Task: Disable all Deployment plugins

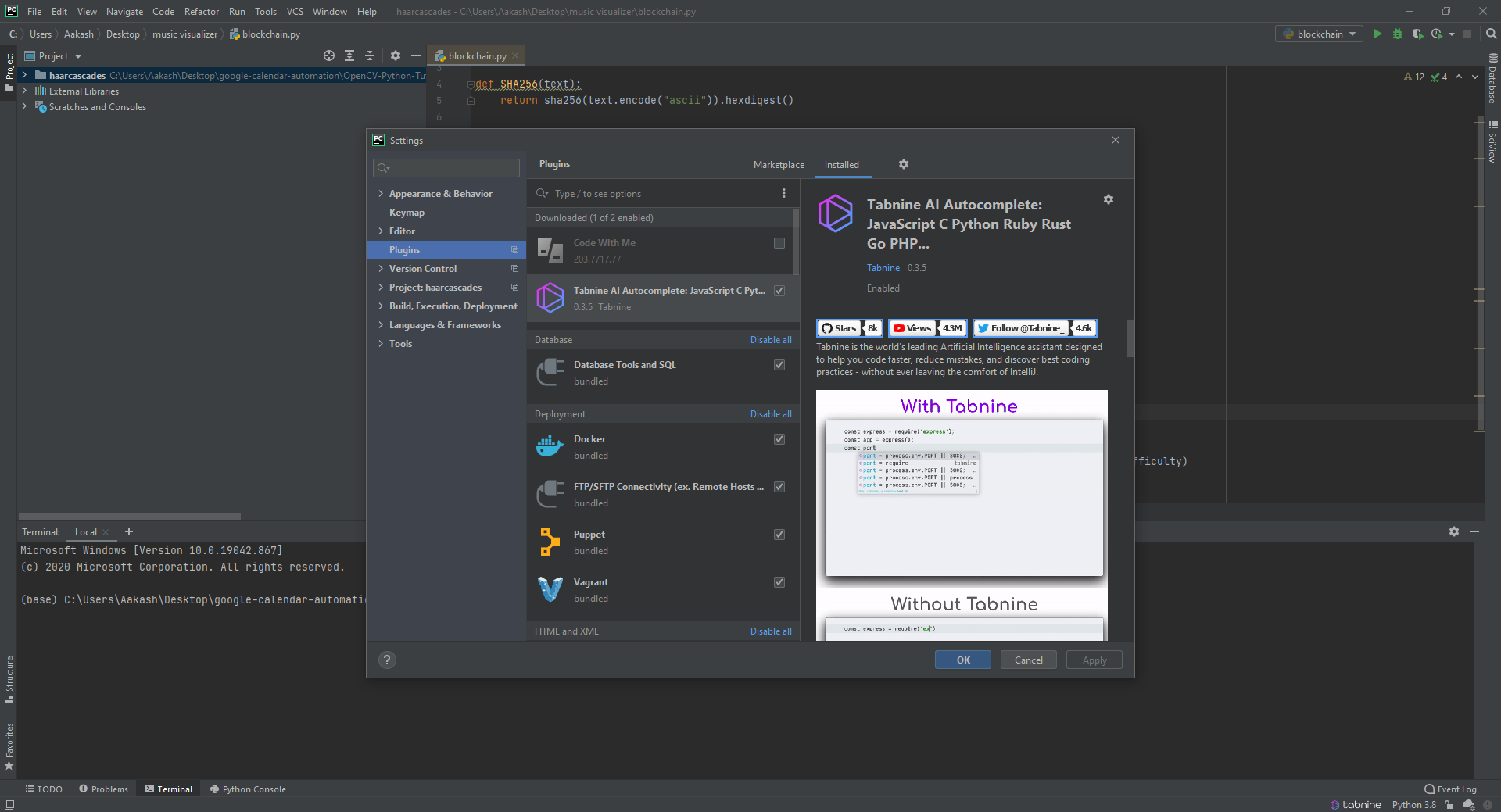Action: click(771, 414)
